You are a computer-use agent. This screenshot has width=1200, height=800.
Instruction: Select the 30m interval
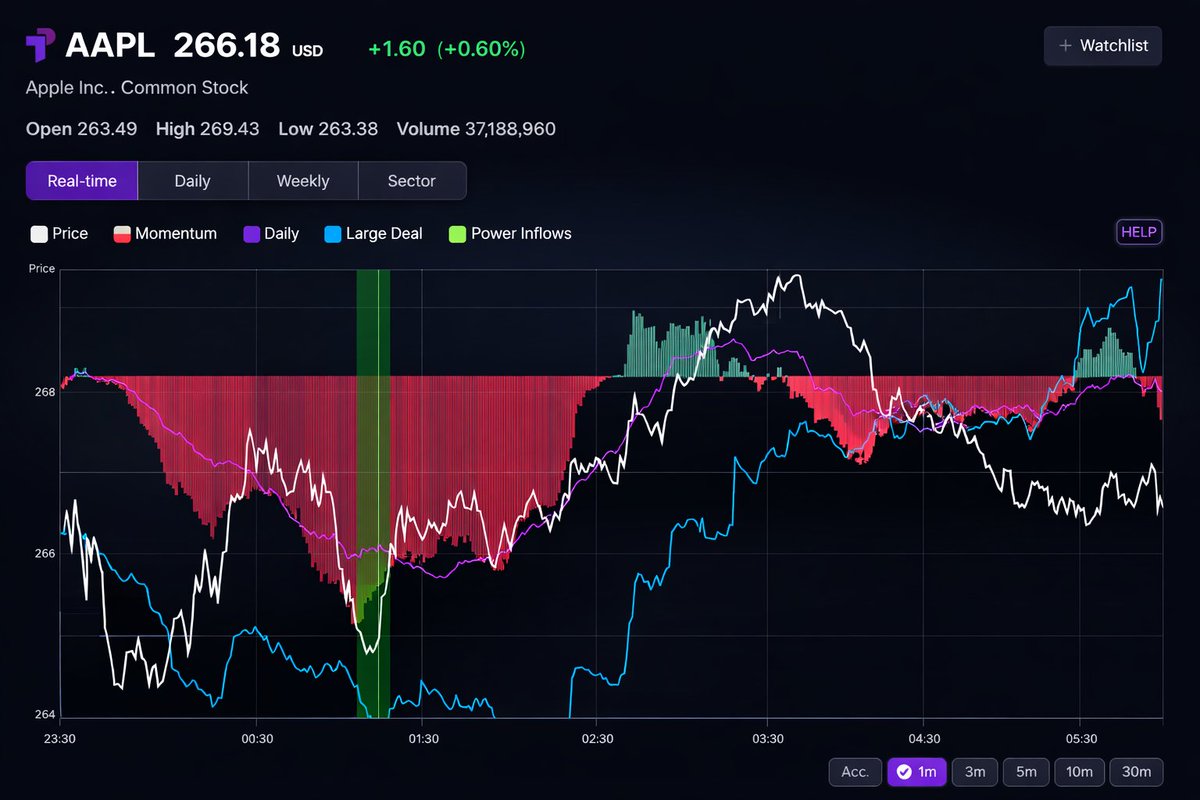pos(1136,771)
